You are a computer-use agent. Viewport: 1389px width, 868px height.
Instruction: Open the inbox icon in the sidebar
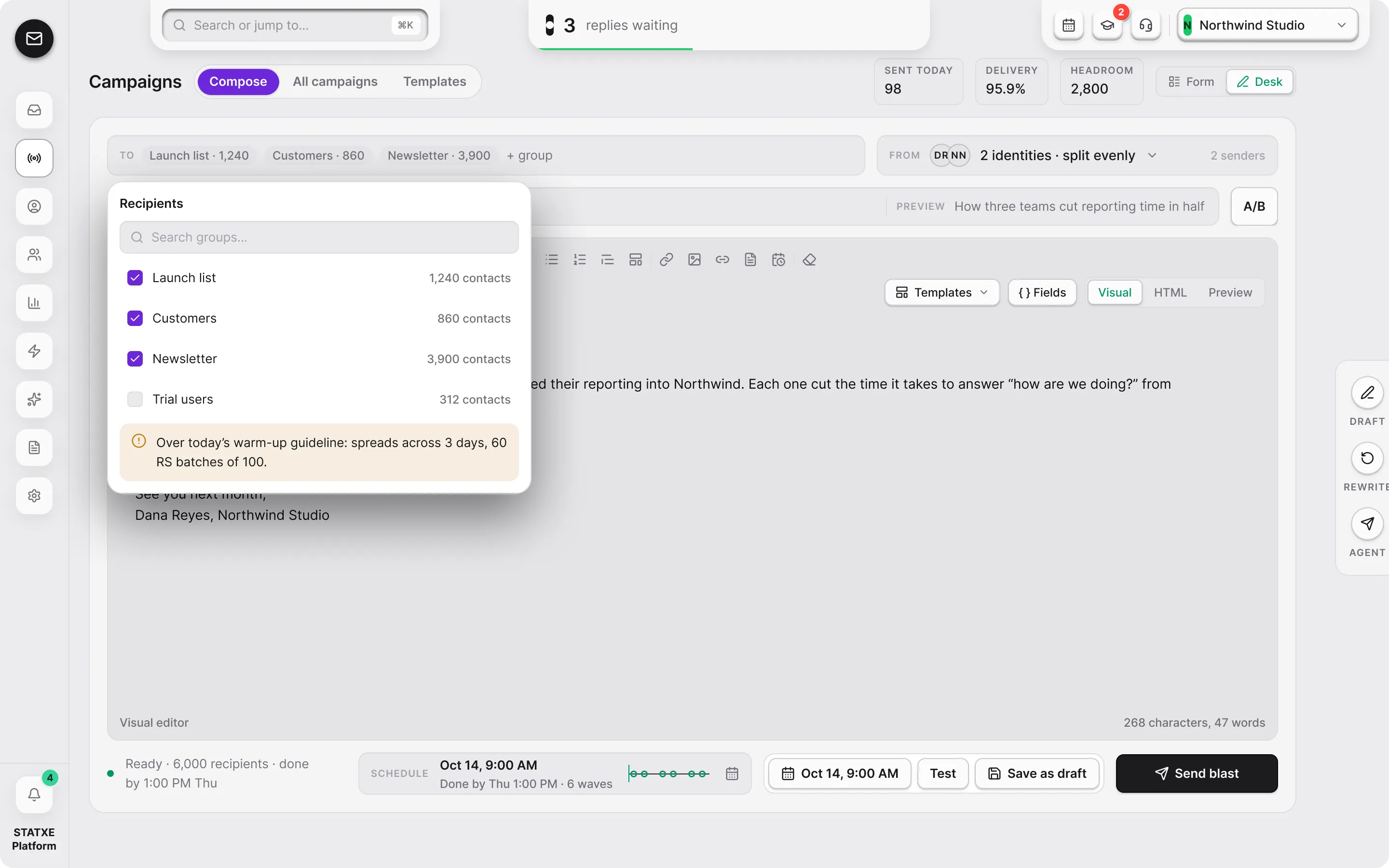[x=34, y=109]
